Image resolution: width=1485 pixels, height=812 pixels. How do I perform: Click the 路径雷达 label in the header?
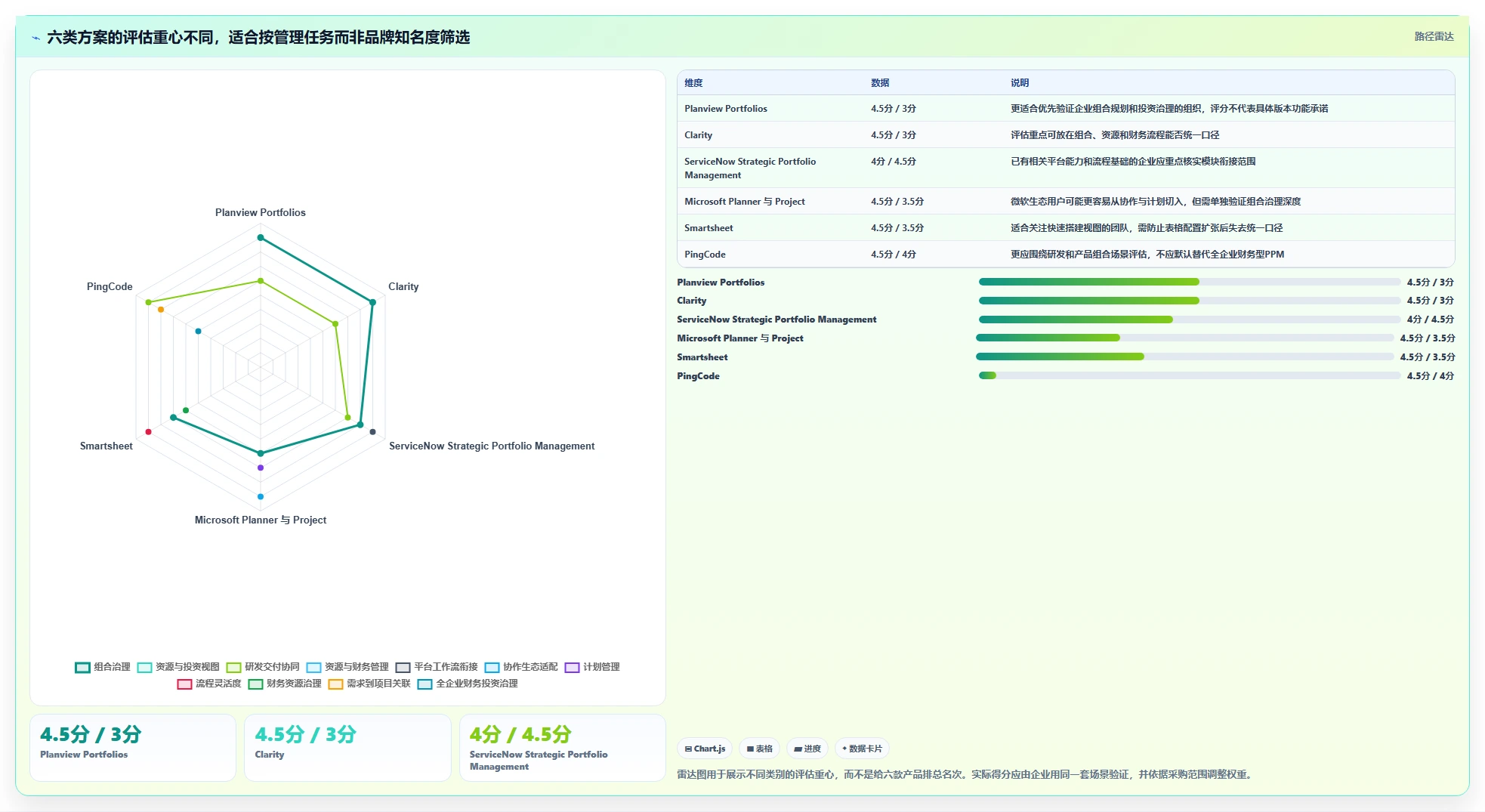click(1434, 36)
